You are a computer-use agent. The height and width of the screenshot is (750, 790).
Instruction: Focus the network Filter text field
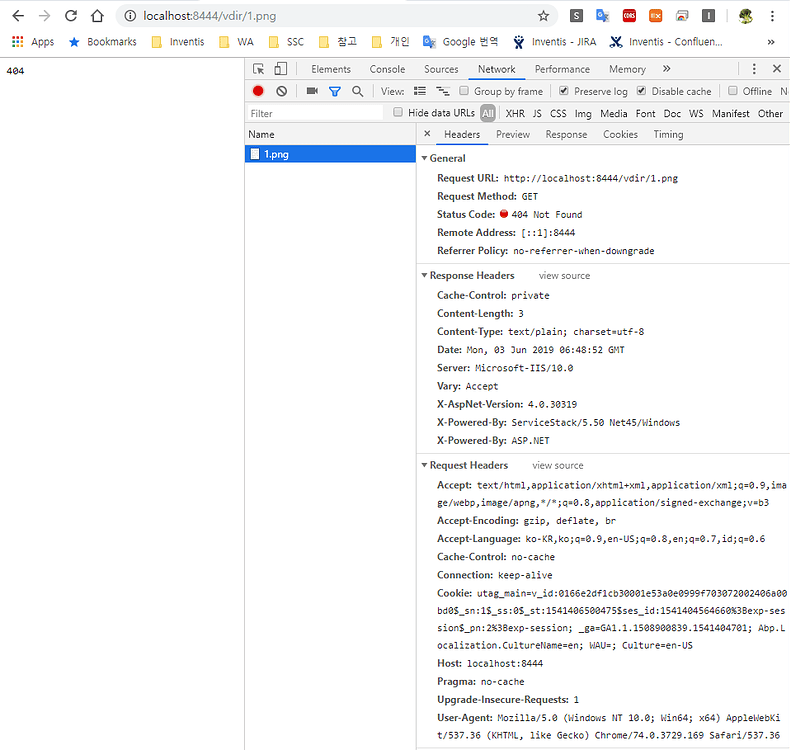coord(315,113)
